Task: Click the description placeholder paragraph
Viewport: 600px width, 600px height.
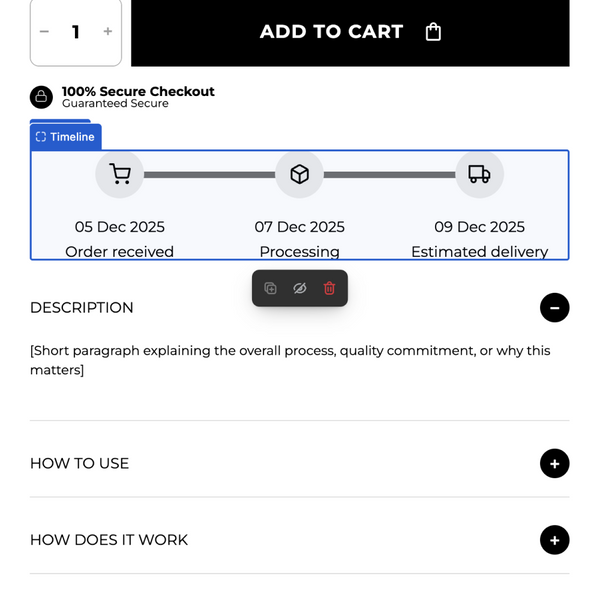Action: click(x=290, y=360)
